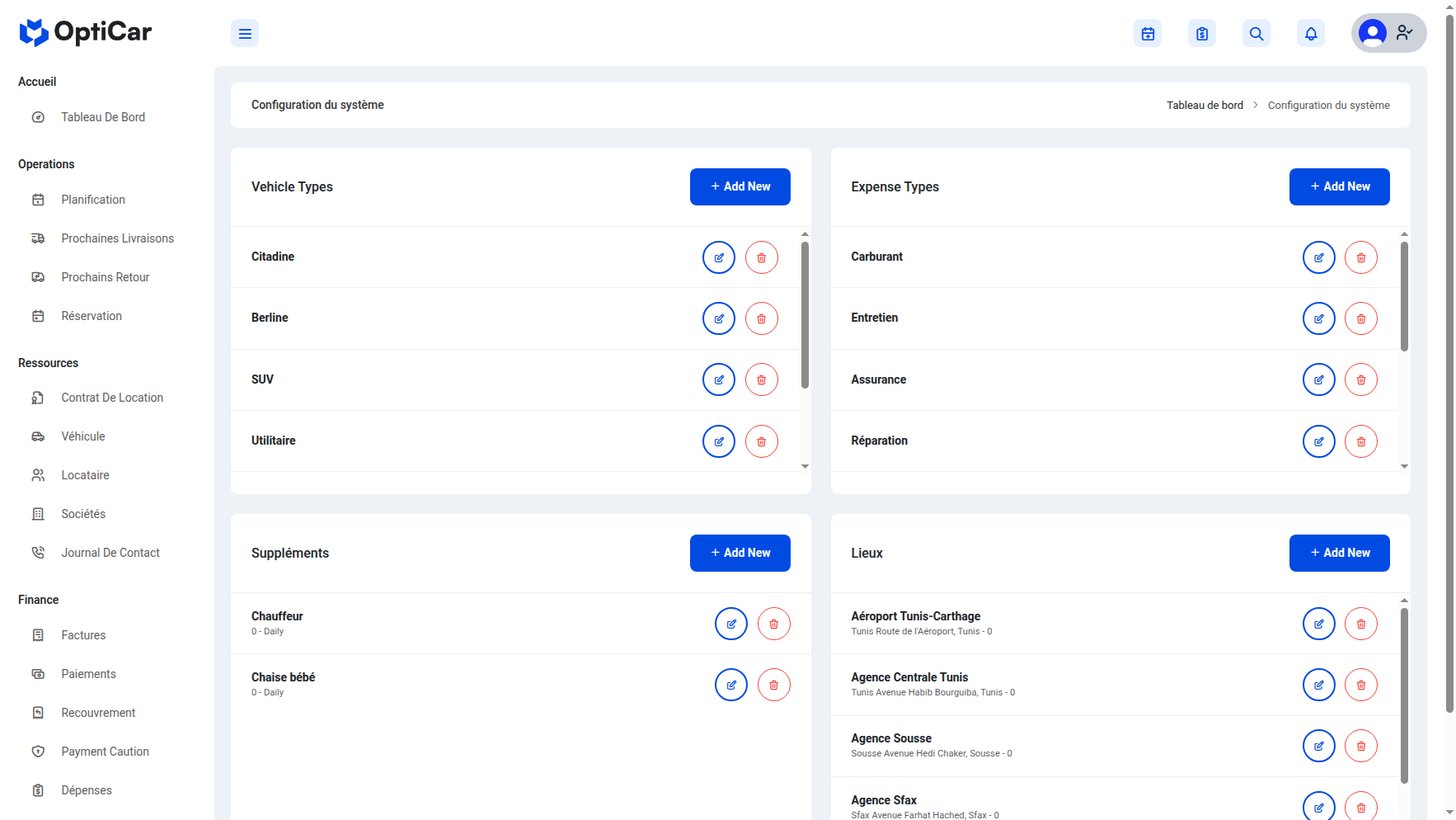Delete the Utilitaire vehicle type
This screenshot has height=820, width=1456.
[762, 441]
